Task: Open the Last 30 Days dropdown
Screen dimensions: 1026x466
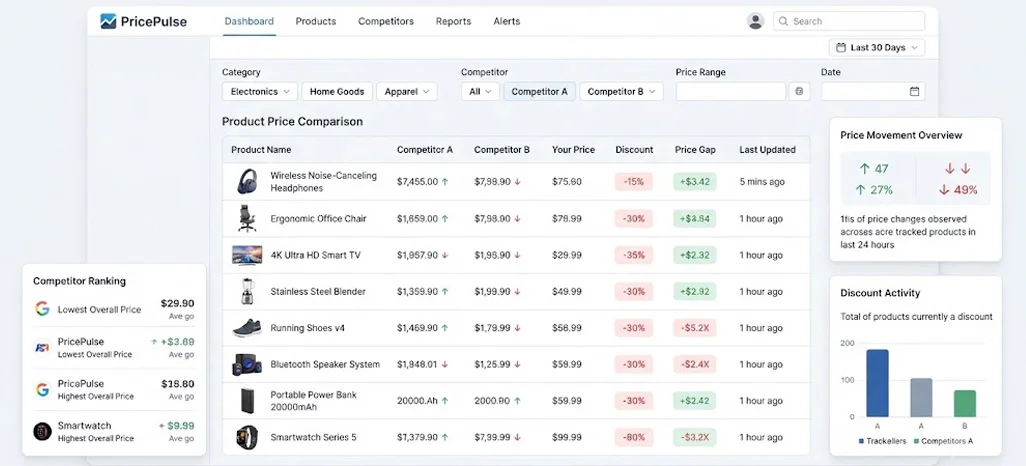Action: [x=877, y=48]
